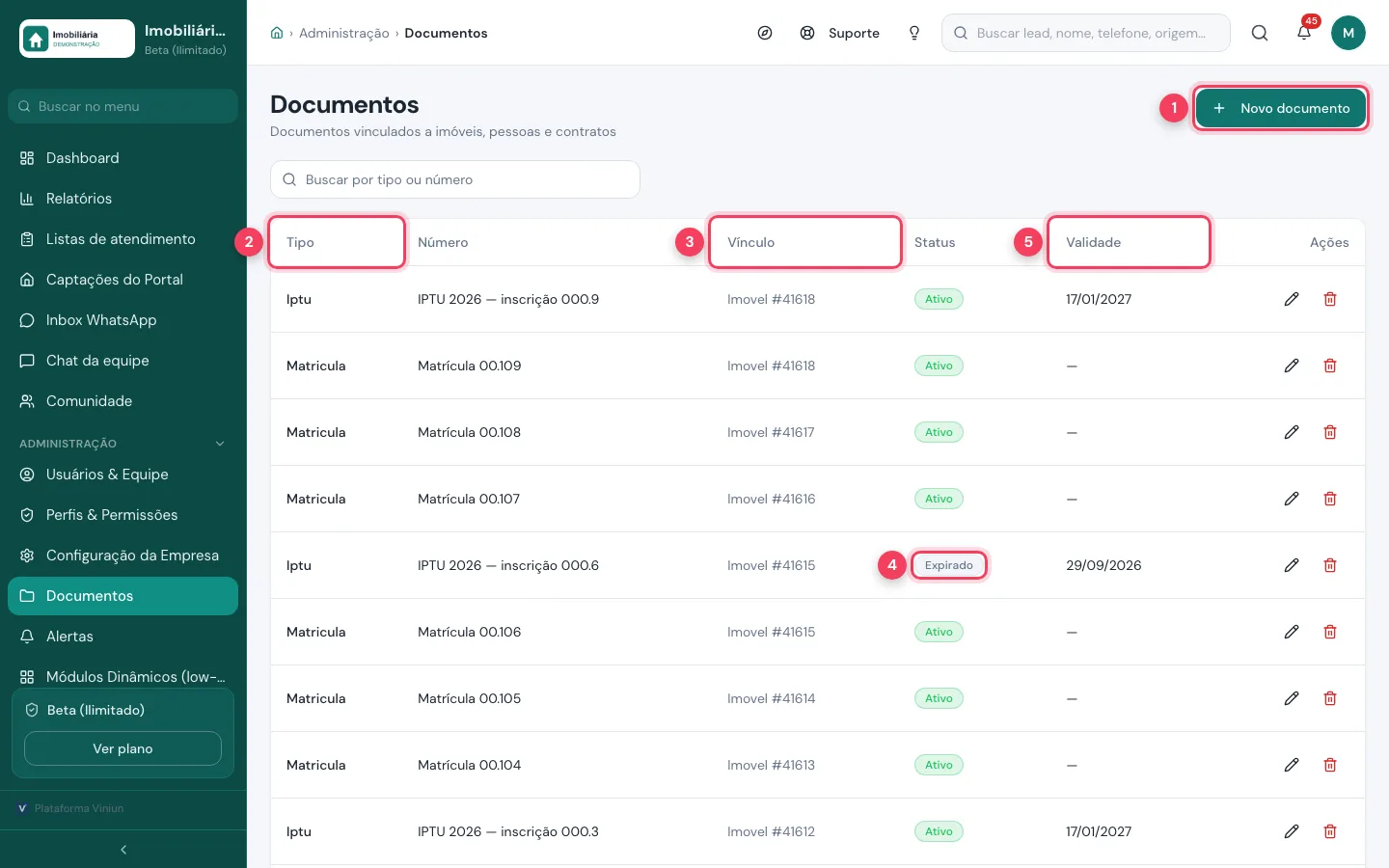Edit the IPTU 2026 inscrição 000.3 document
The image size is (1389, 868).
click(x=1292, y=831)
